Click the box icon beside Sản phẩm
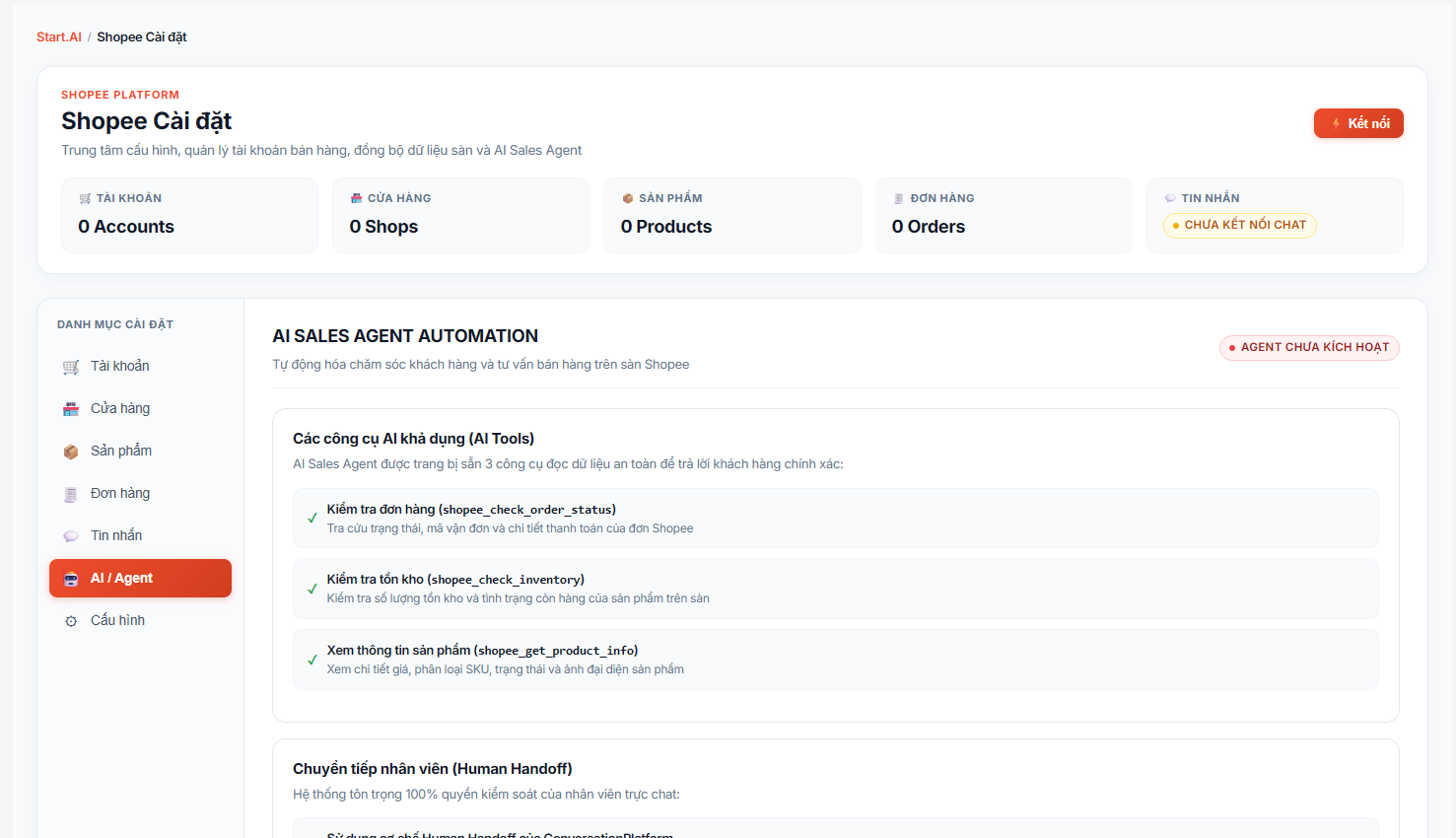 click(71, 452)
